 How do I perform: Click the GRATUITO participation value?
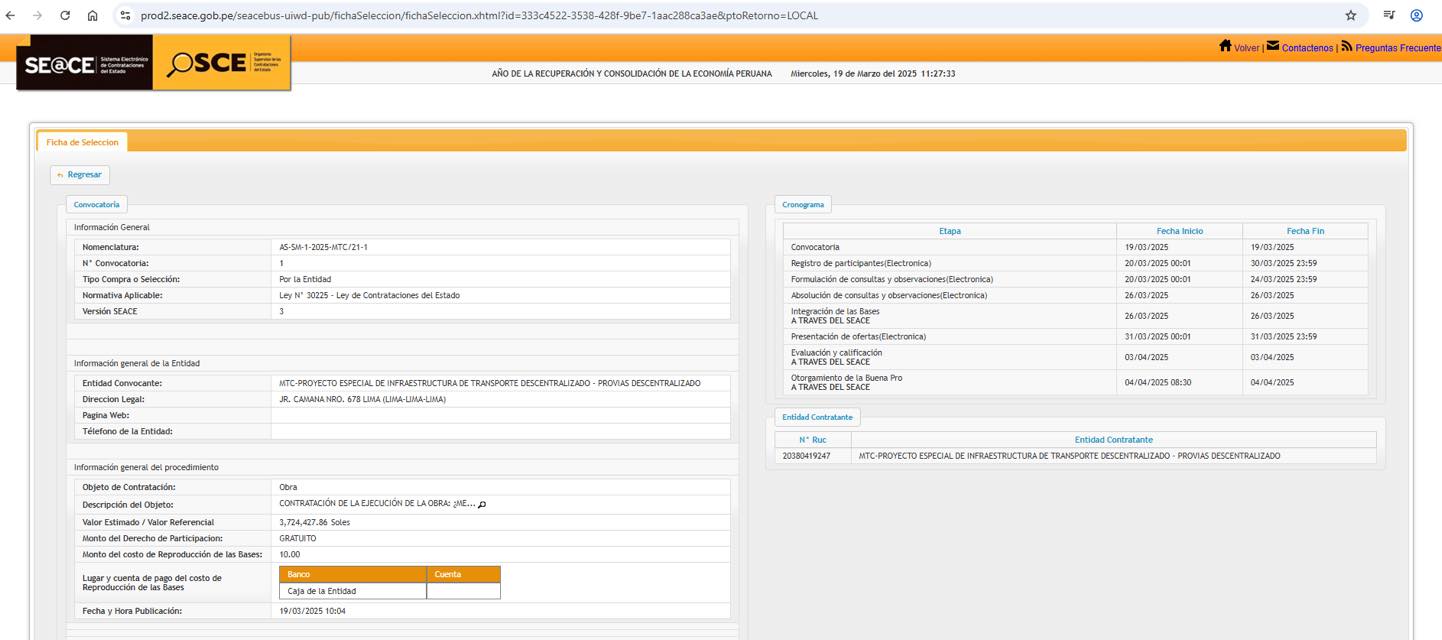coord(298,538)
